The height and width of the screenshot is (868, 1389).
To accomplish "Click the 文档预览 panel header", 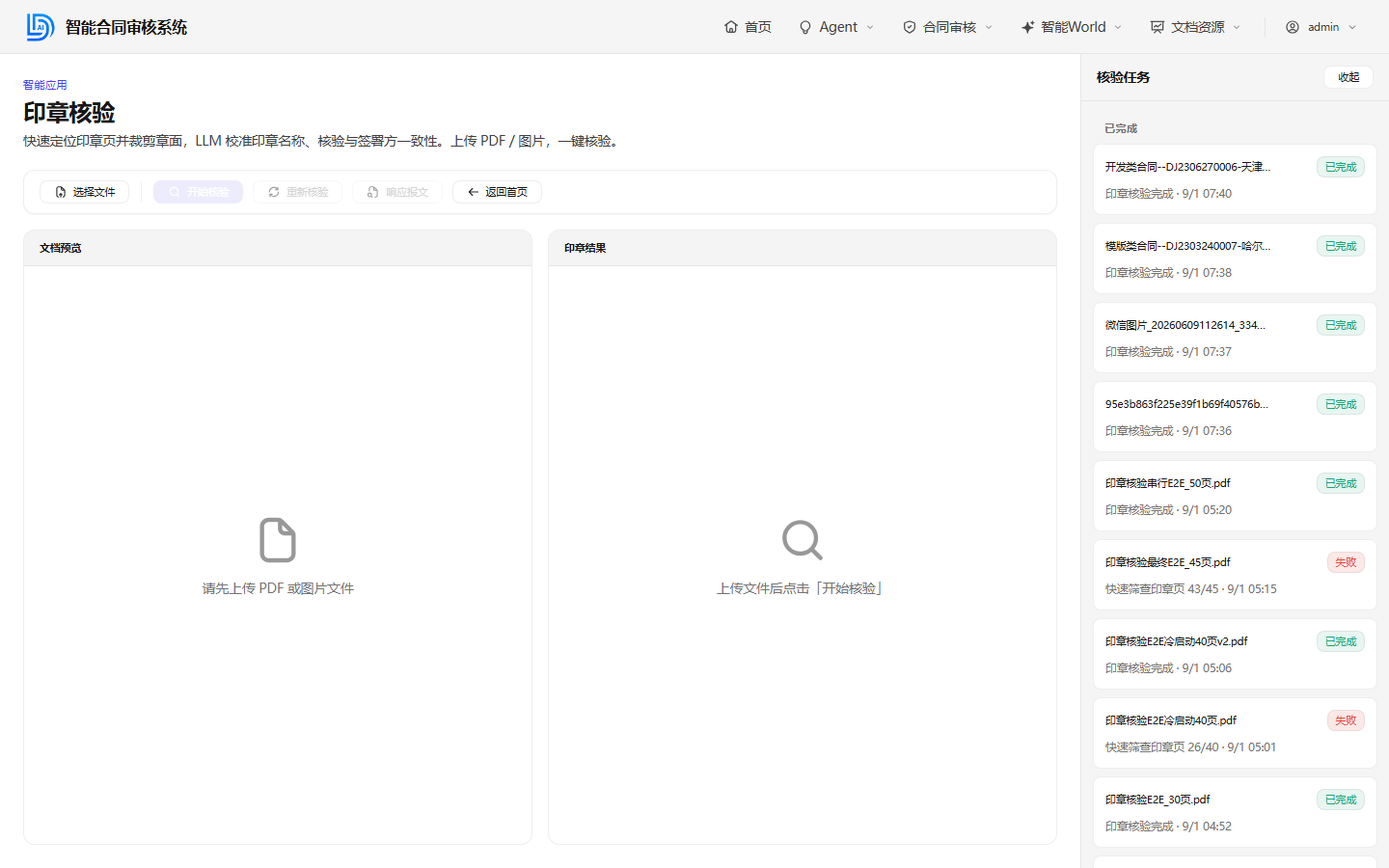I will pos(278,248).
